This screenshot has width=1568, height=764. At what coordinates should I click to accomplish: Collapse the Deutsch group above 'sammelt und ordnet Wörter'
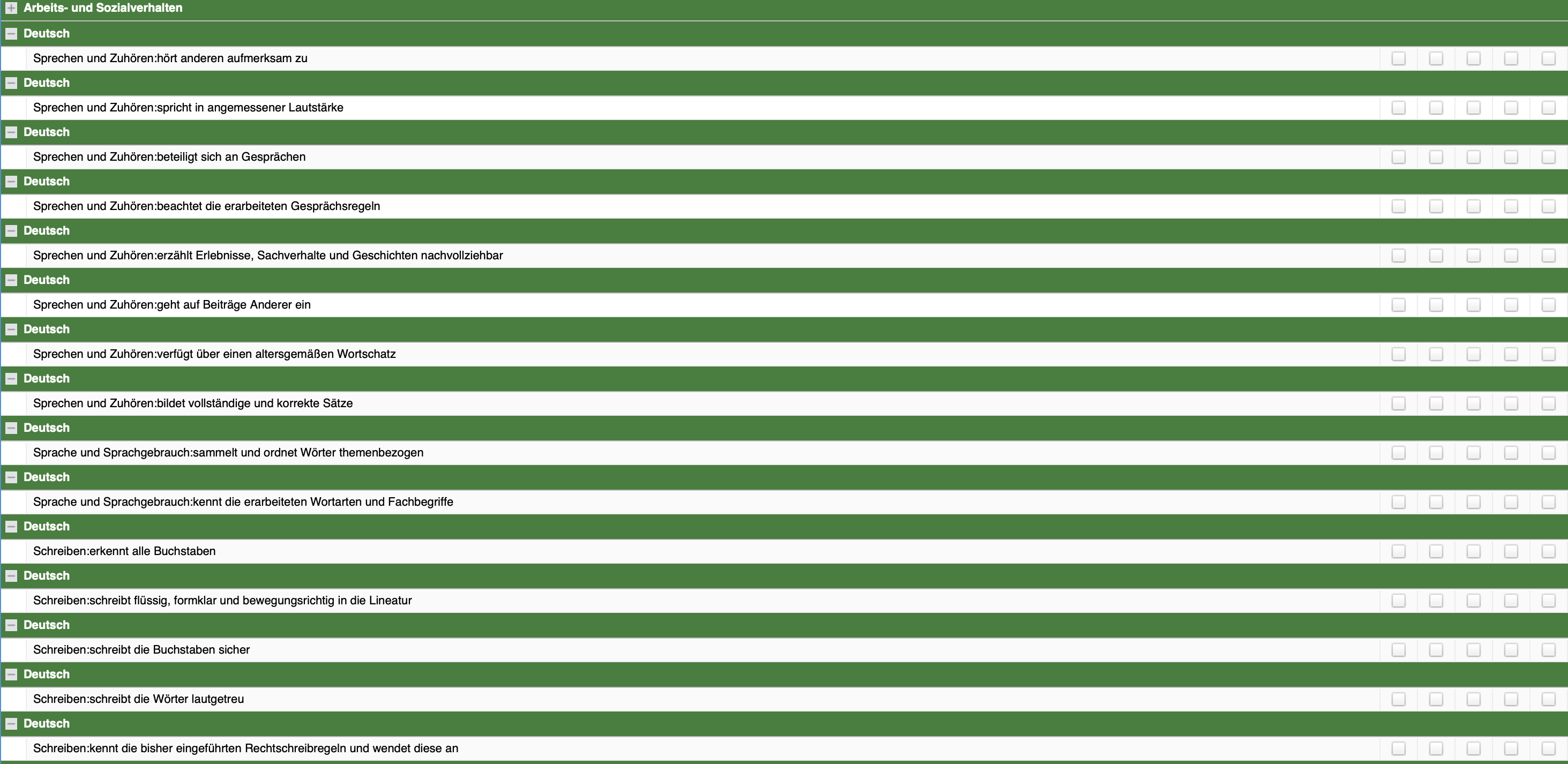coord(11,428)
